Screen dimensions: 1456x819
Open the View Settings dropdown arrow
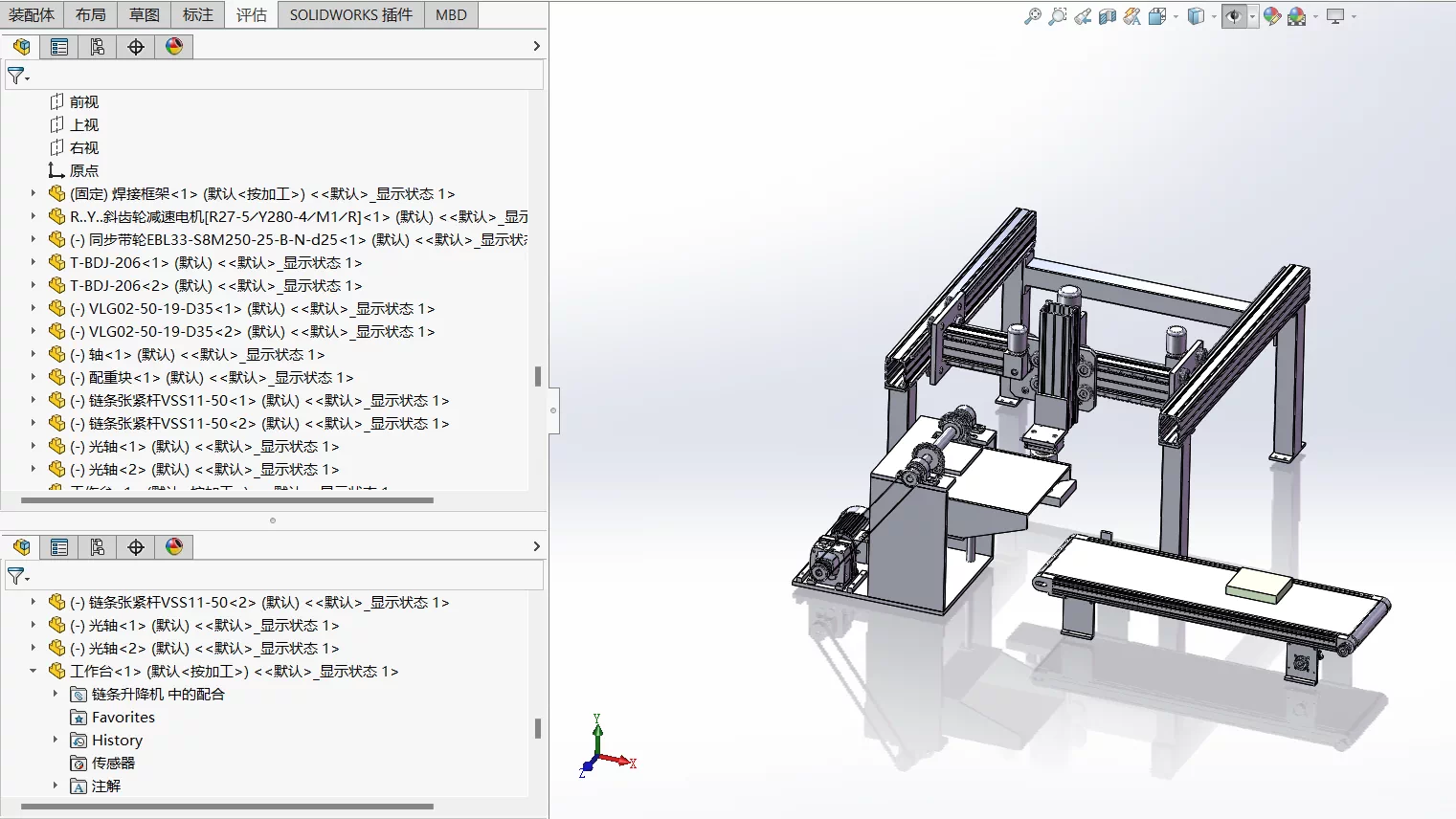pyautogui.click(x=1354, y=16)
